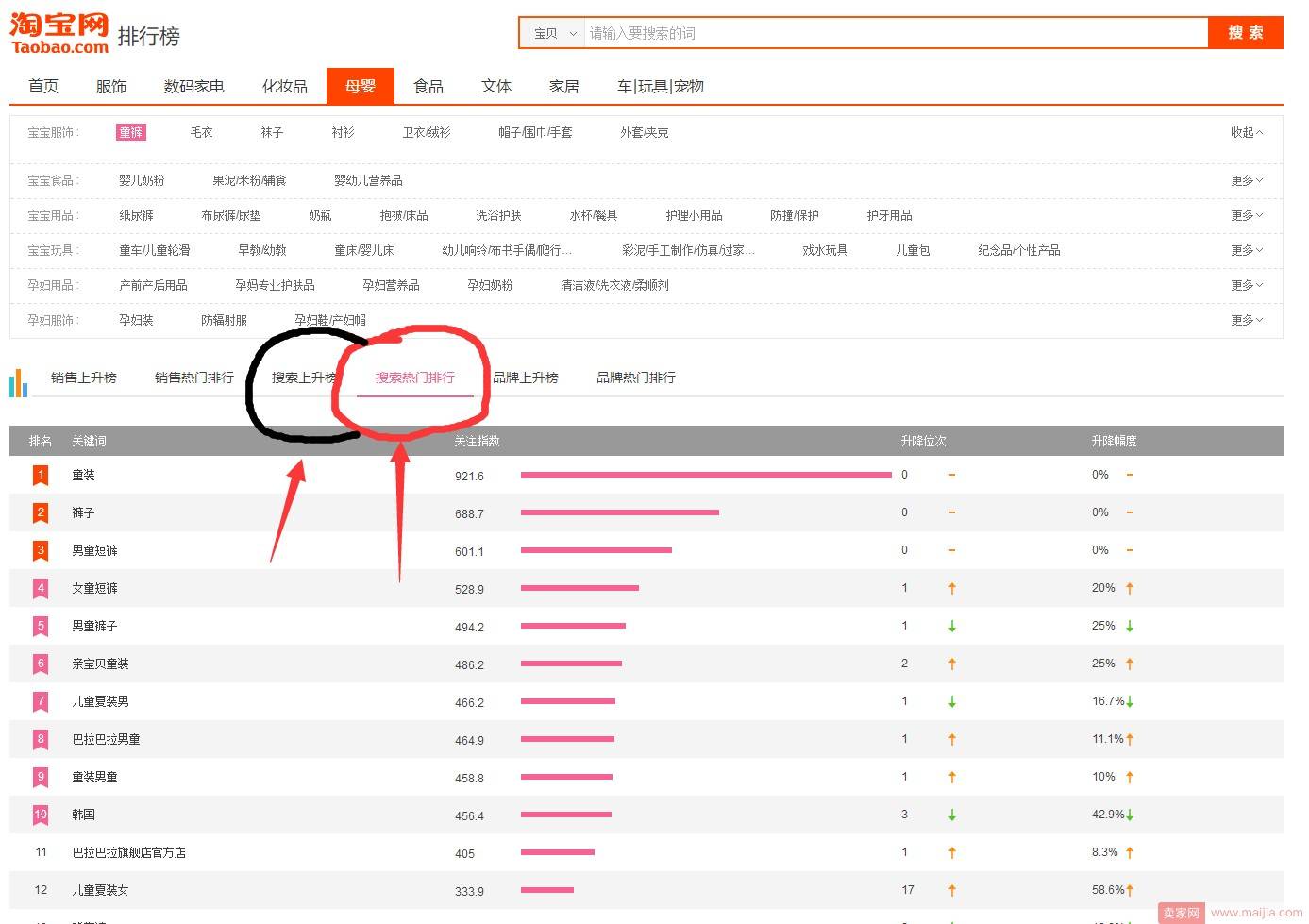Expand 孕妇用品 row with 更多
This screenshot has height=924, width=1309.
[1247, 285]
